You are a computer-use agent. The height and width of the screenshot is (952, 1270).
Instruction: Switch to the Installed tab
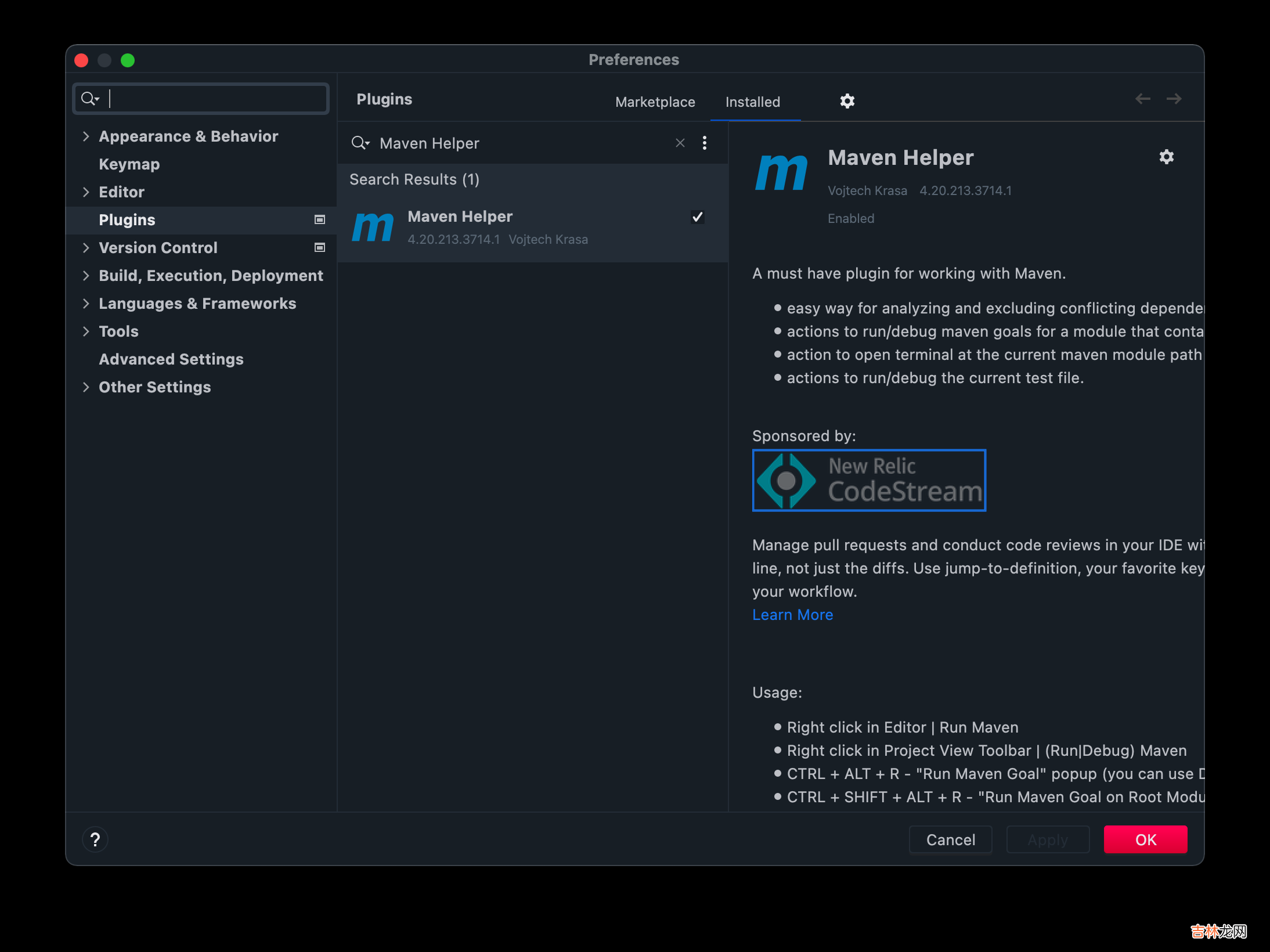[753, 102]
